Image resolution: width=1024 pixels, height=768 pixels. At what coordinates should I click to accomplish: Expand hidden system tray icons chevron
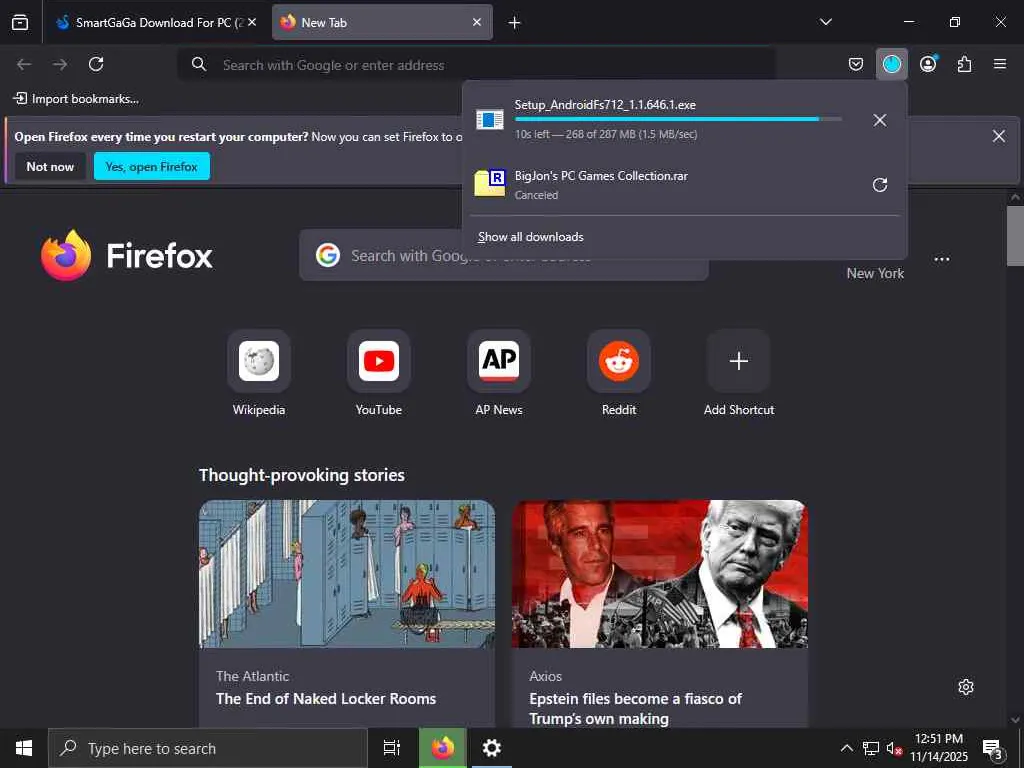846,748
